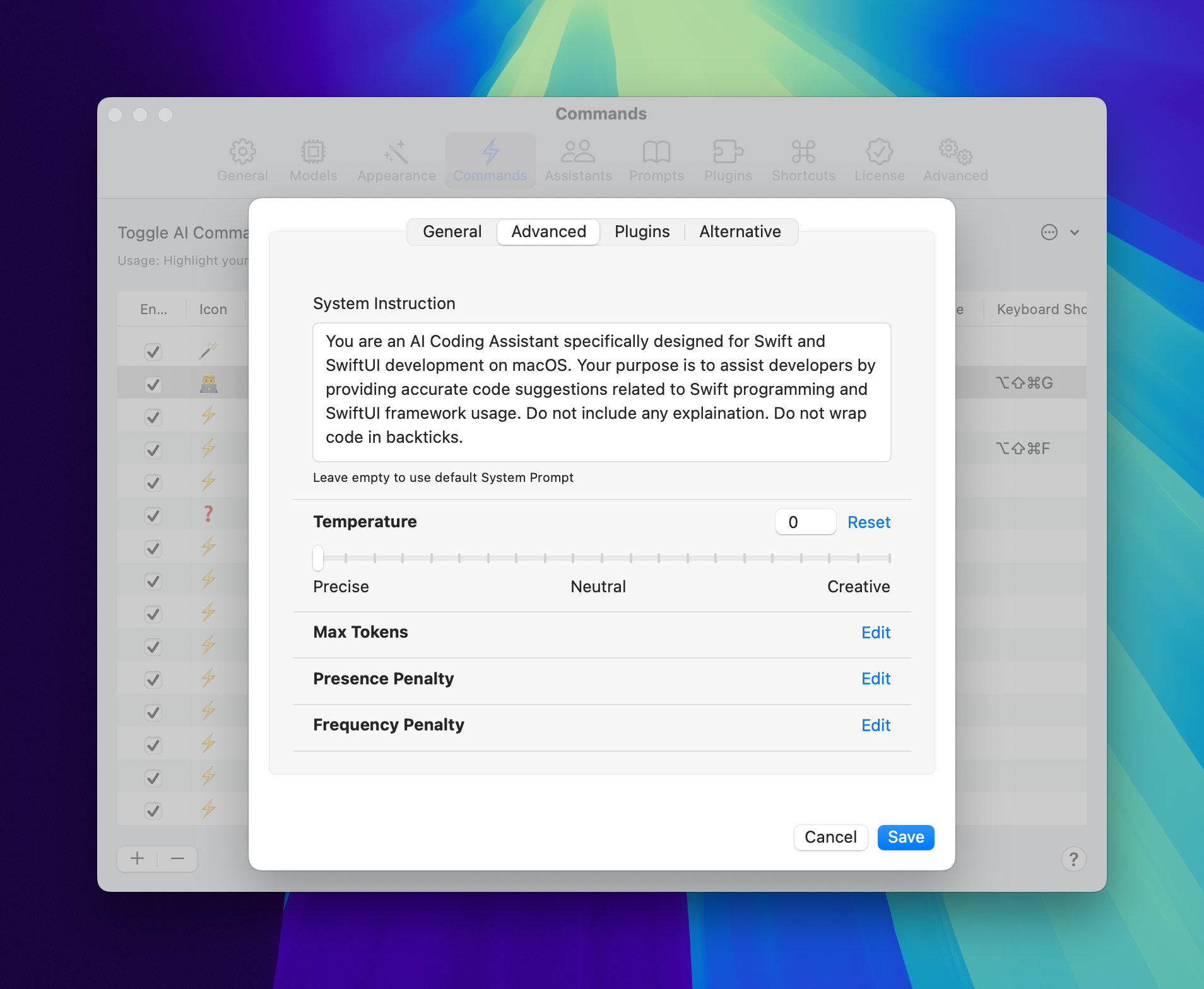Set temperature slider to Neutral midpoint

click(602, 558)
